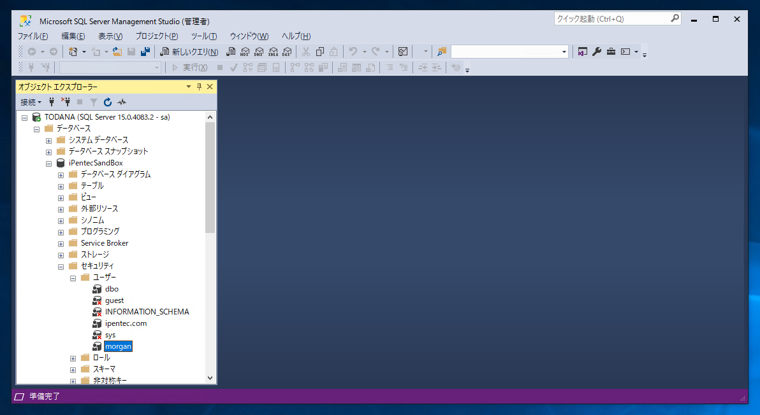Click the activity monitor toolbar icon
Image resolution: width=760 pixels, height=415 pixels.
(x=403, y=51)
